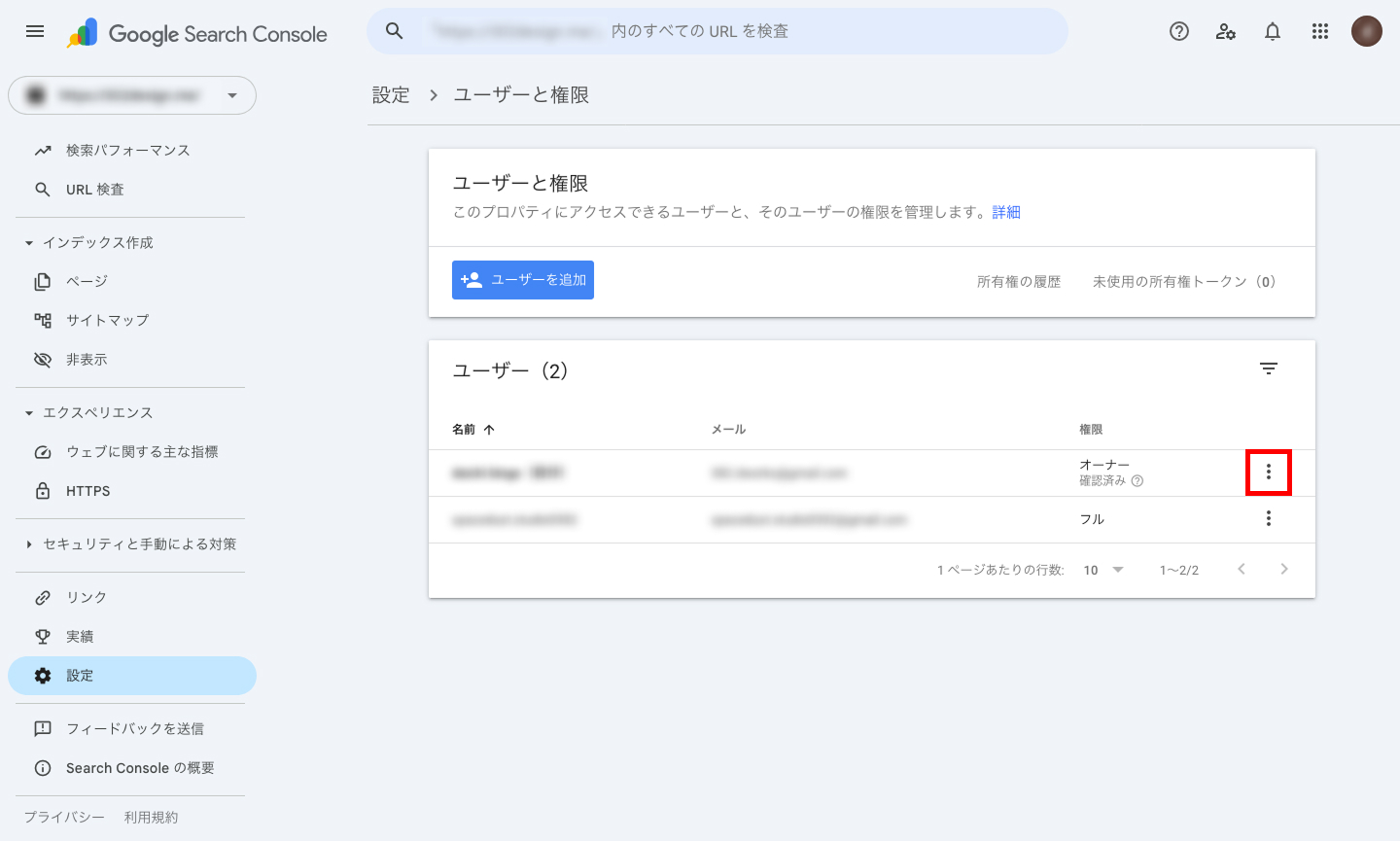The height and width of the screenshot is (841, 1400).
Task: Collapse the インデックス作成 section
Action: click(29, 243)
